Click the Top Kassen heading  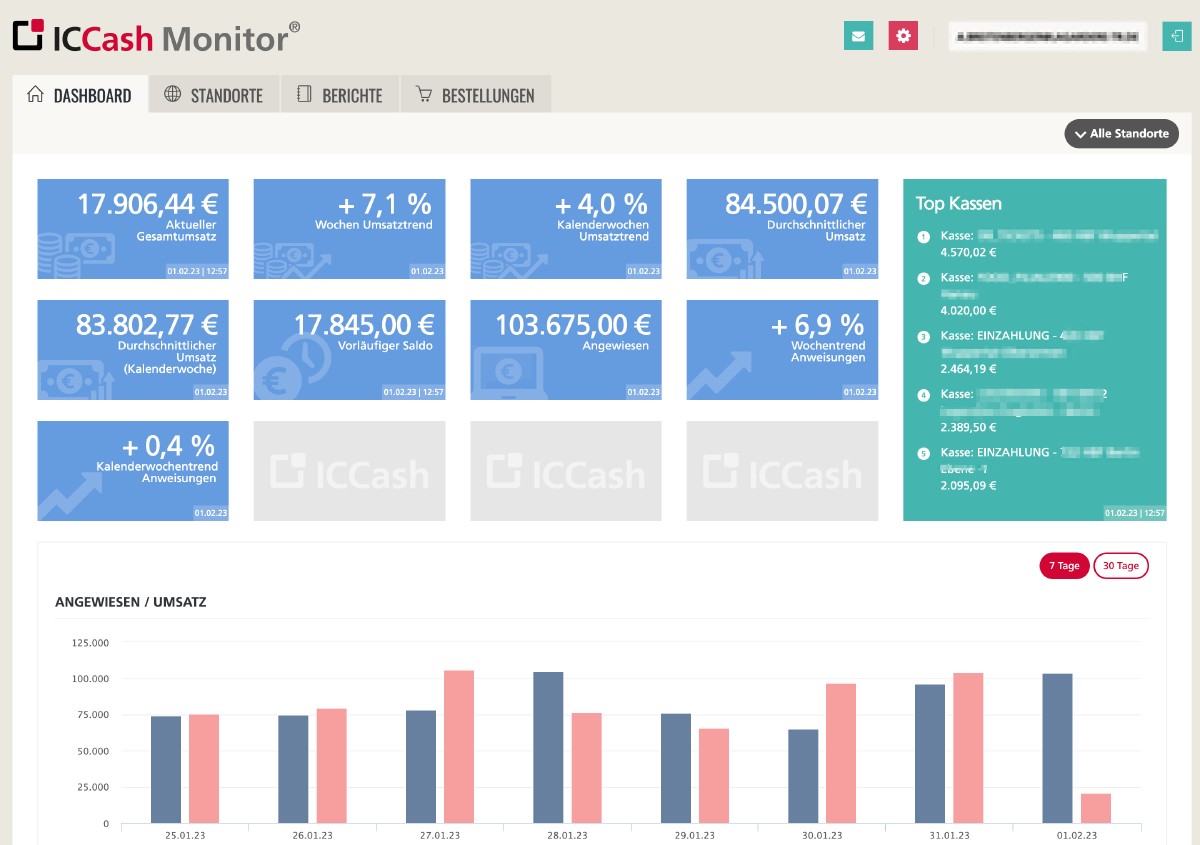958,203
